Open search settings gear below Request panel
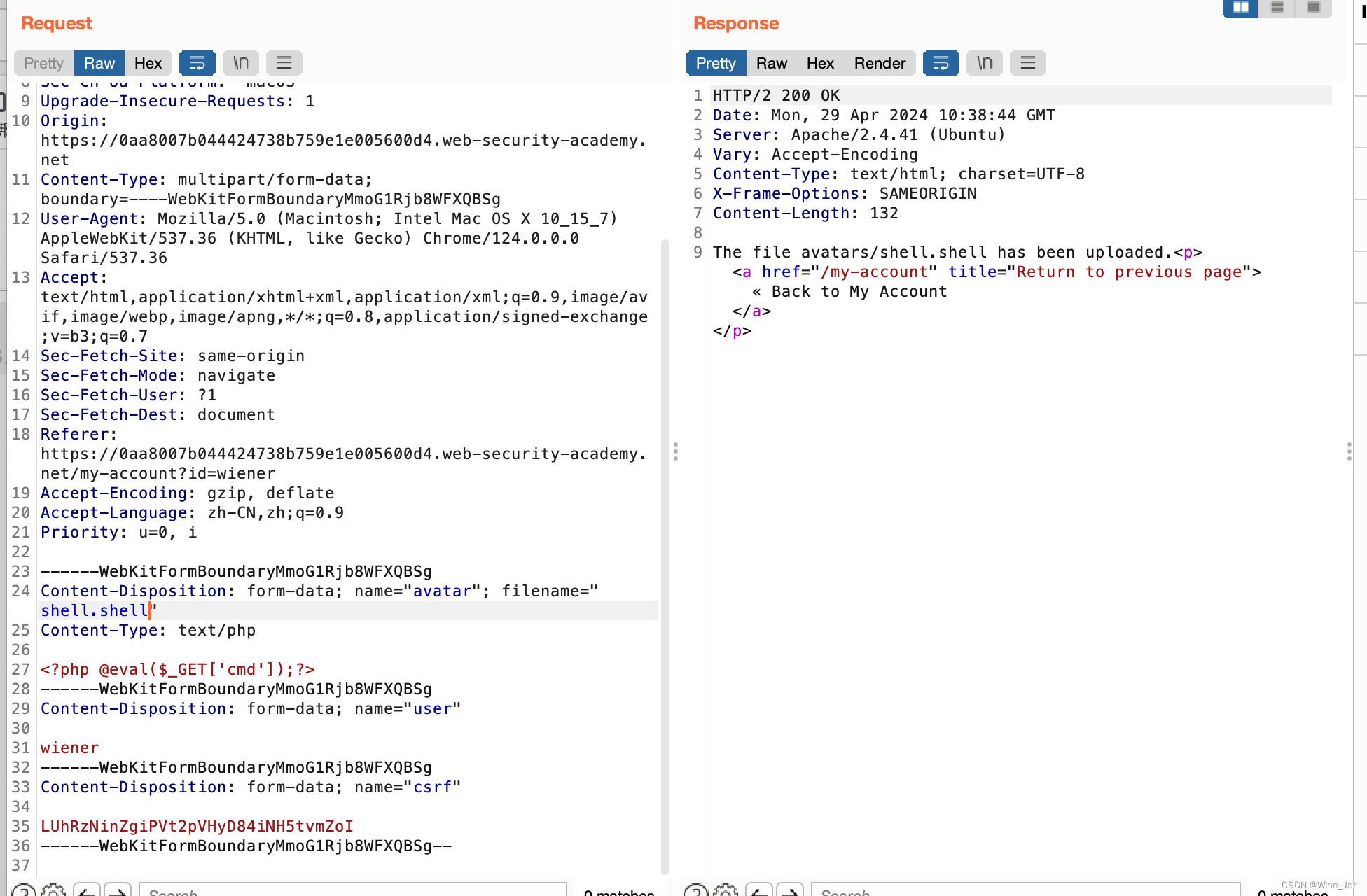The height and width of the screenshot is (896, 1367). 53,890
